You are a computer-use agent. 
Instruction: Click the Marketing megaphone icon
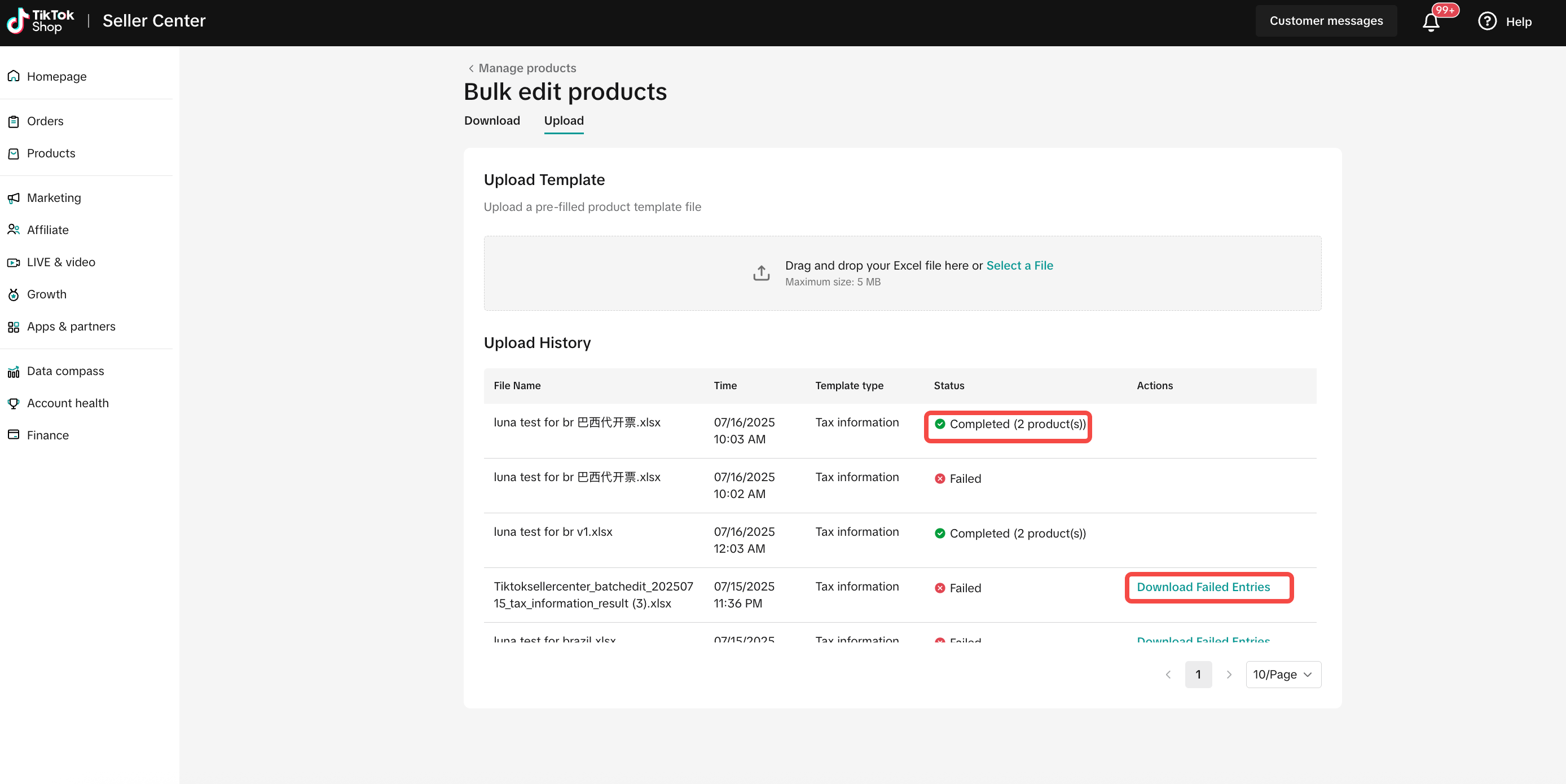(14, 197)
